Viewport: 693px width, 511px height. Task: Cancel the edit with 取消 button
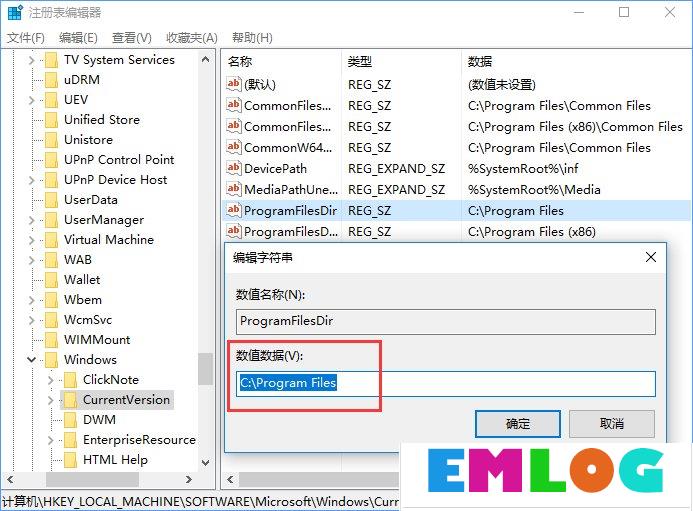click(x=612, y=424)
